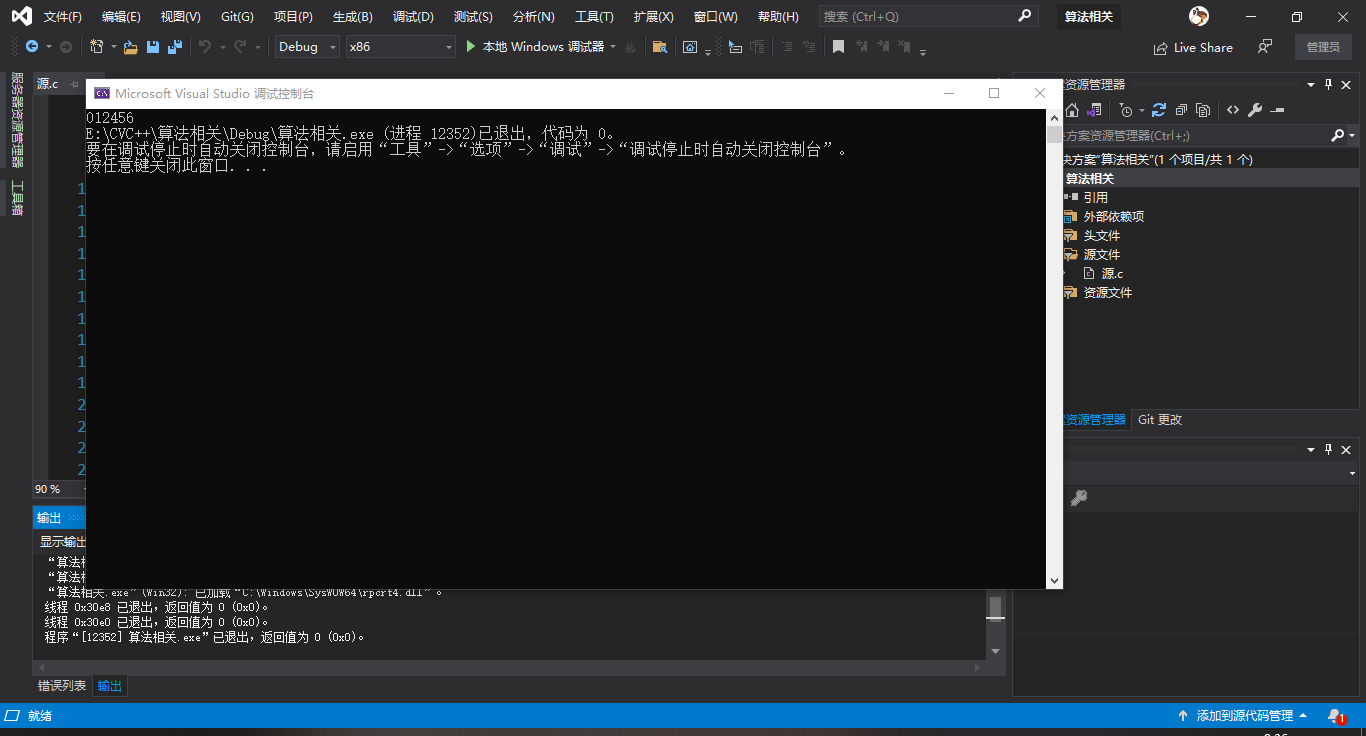Click the comment selection icon in toolbar
Image resolution: width=1366 pixels, height=736 pixels.
click(x=786, y=47)
